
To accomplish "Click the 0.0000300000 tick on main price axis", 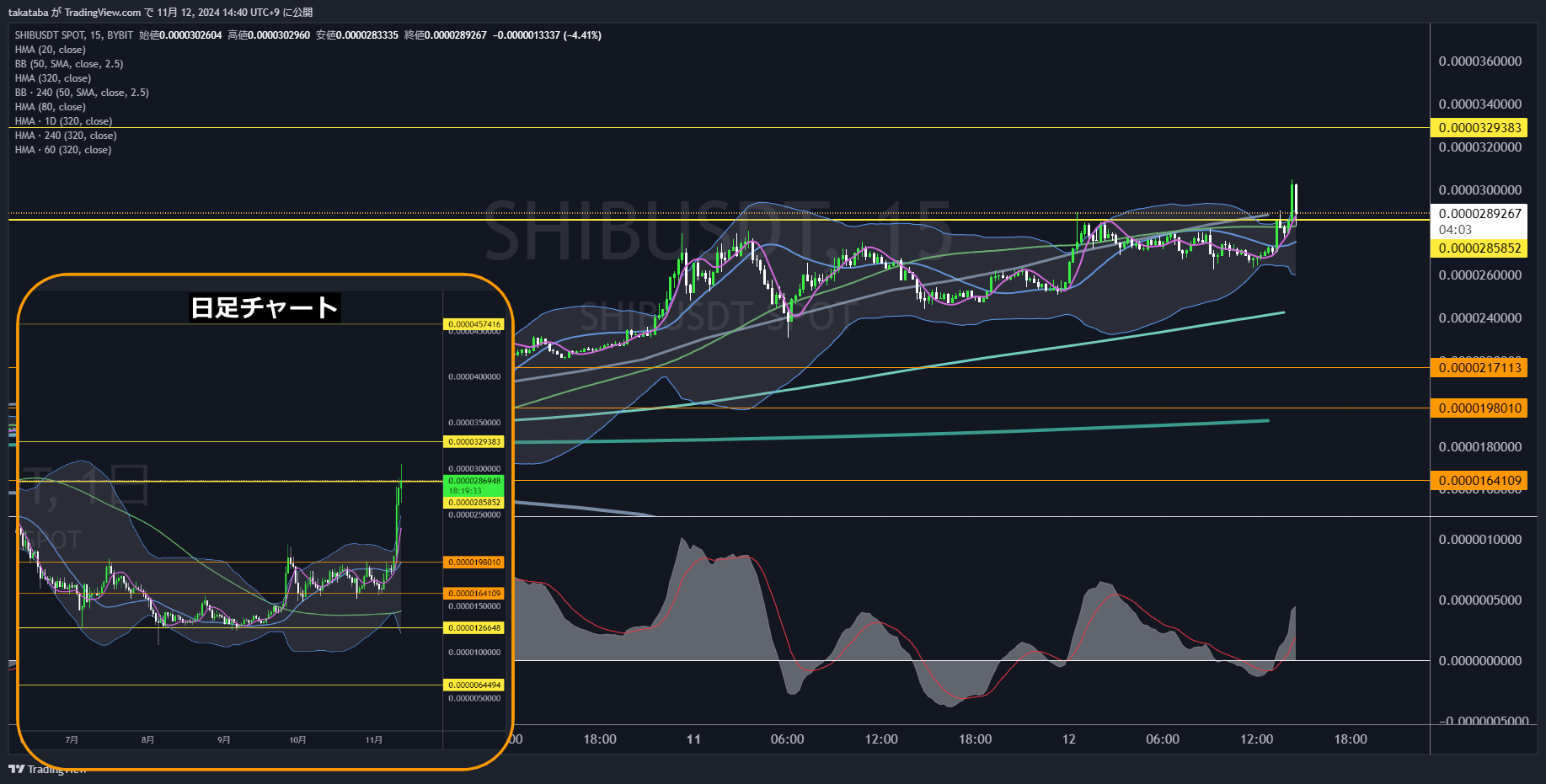I will click(1479, 190).
